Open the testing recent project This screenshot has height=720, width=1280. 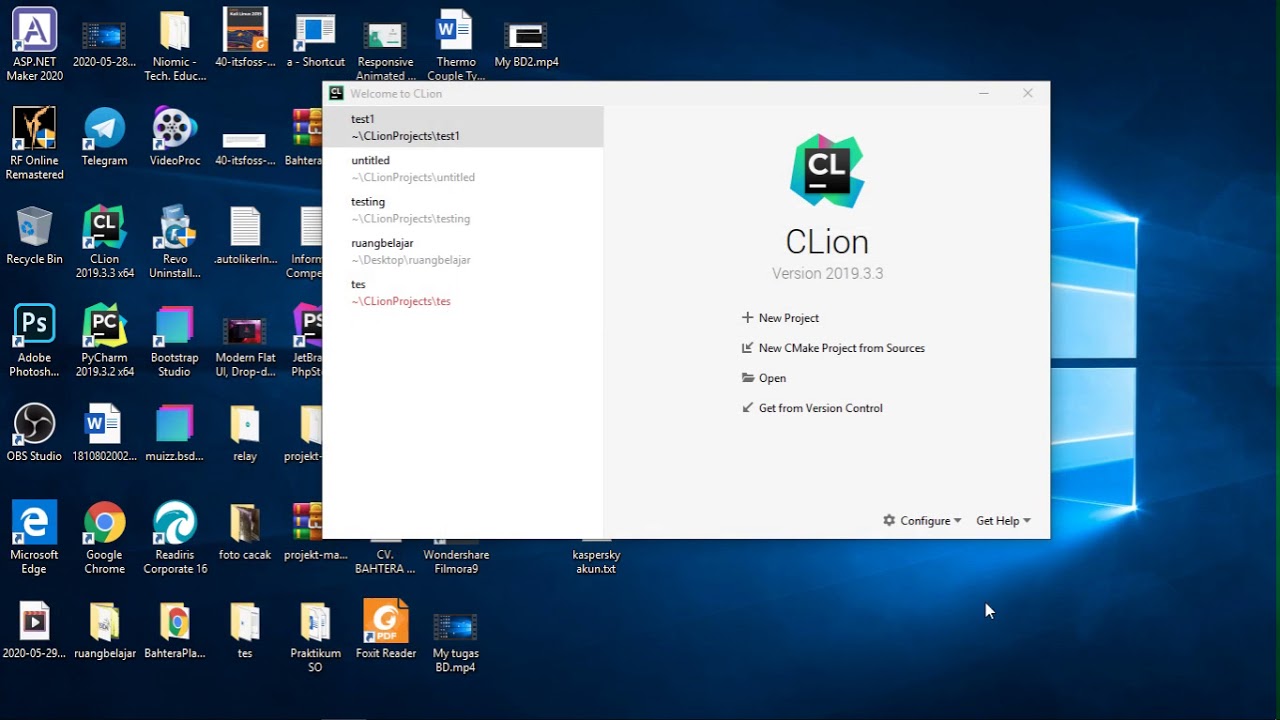coord(463,210)
